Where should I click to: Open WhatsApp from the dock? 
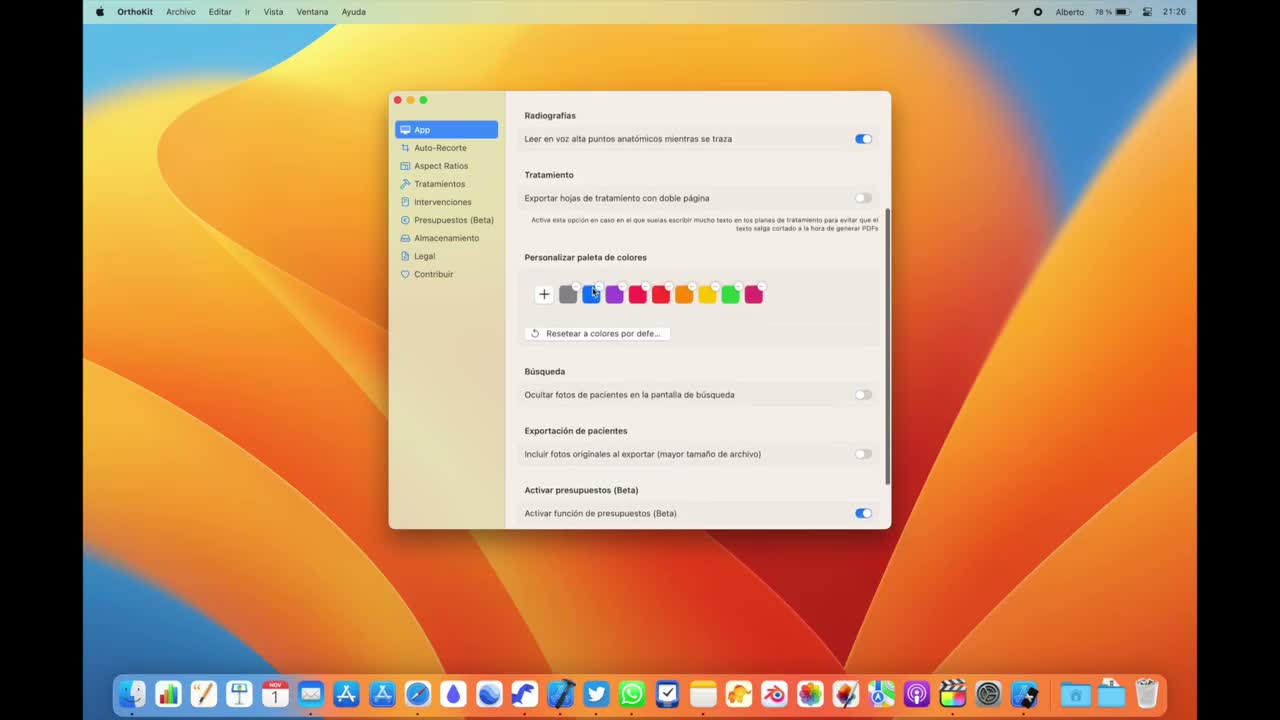point(632,693)
